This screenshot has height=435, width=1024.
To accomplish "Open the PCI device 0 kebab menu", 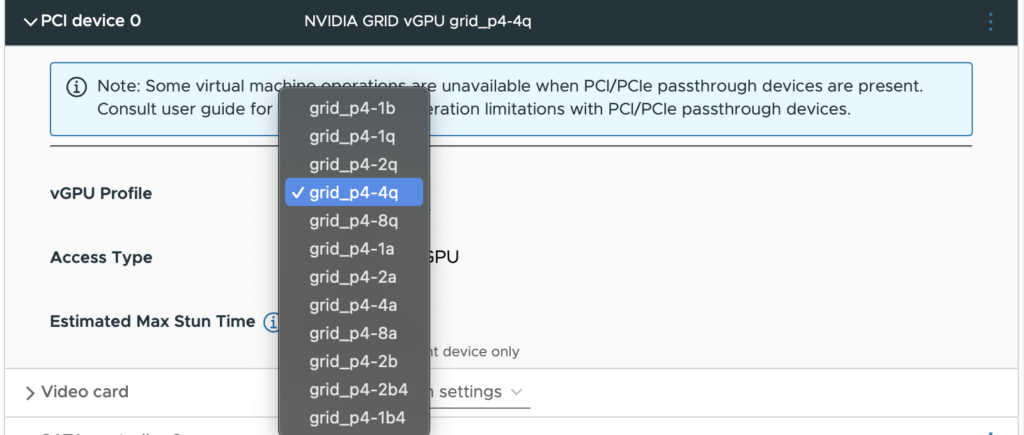I will [991, 21].
